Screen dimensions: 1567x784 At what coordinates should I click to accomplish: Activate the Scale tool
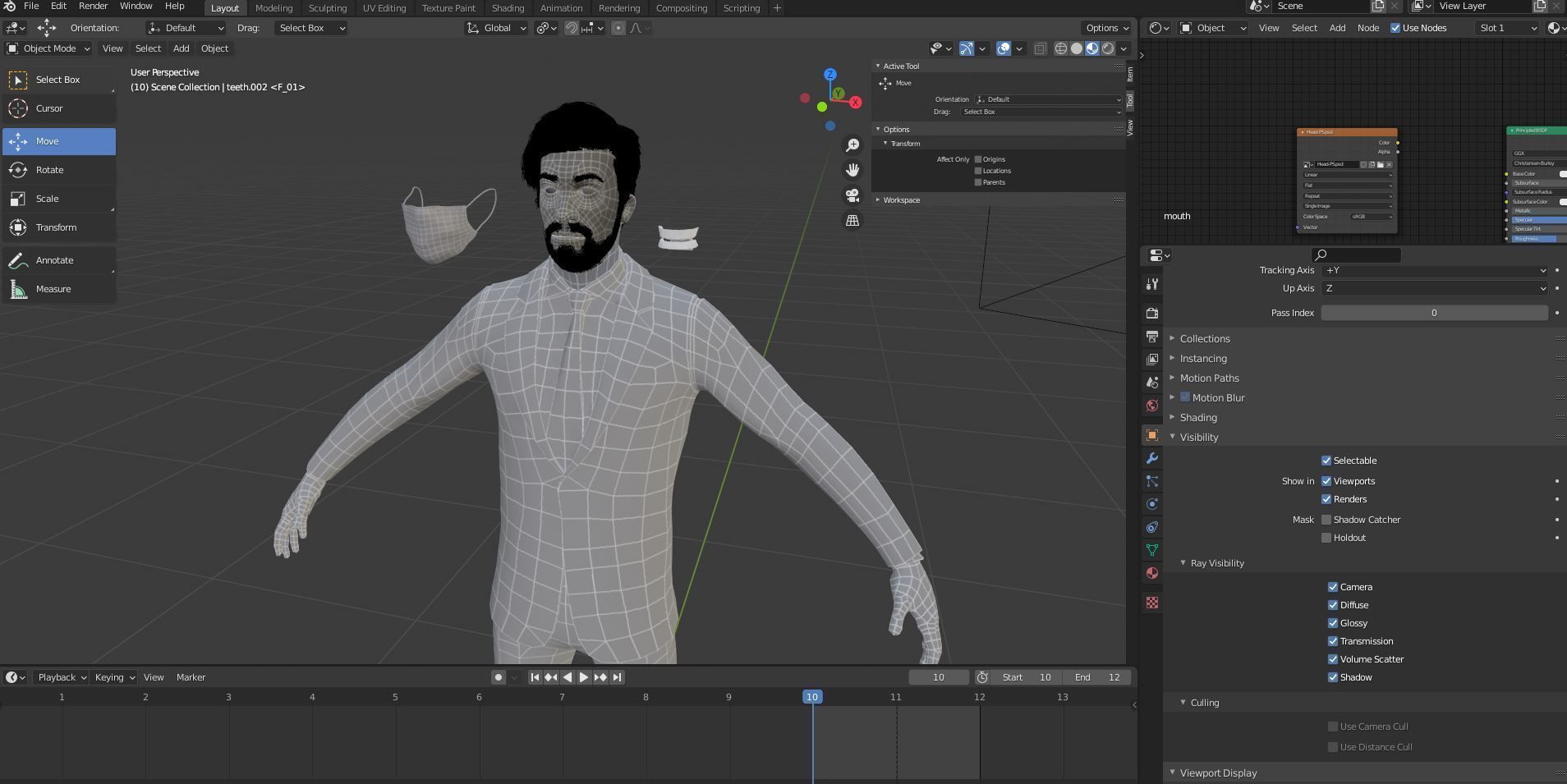point(47,199)
